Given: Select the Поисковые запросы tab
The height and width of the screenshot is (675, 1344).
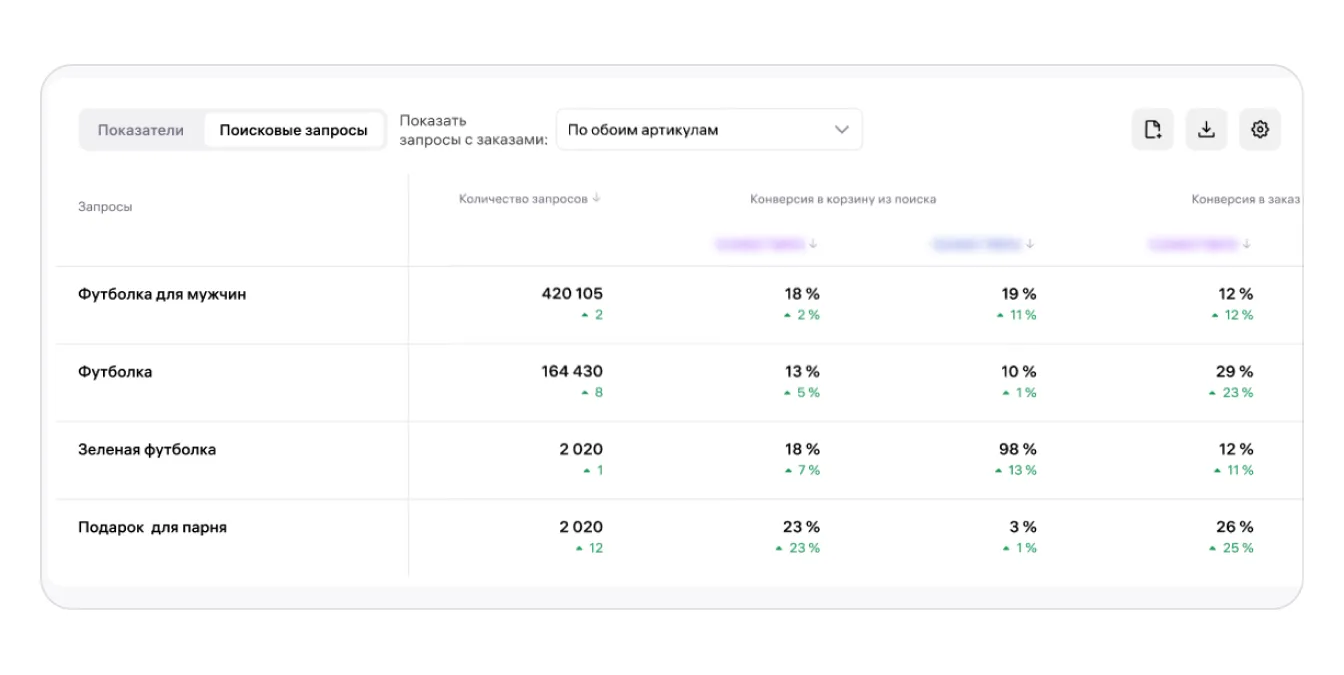Looking at the screenshot, I should coord(293,130).
